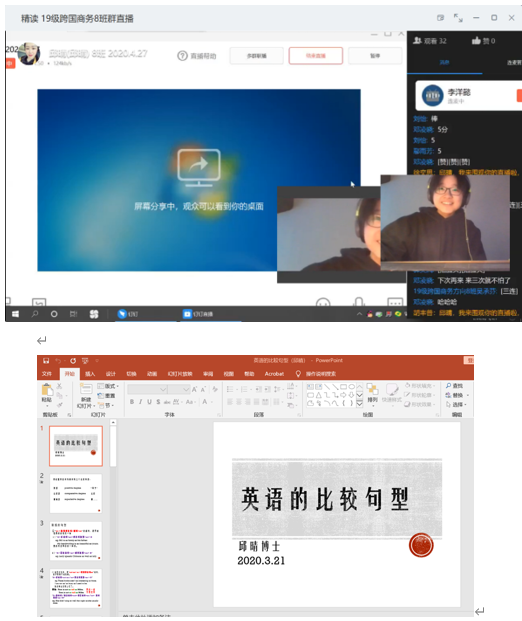Click the red 结束直播 button
This screenshot has width=522, height=621.
316,56
